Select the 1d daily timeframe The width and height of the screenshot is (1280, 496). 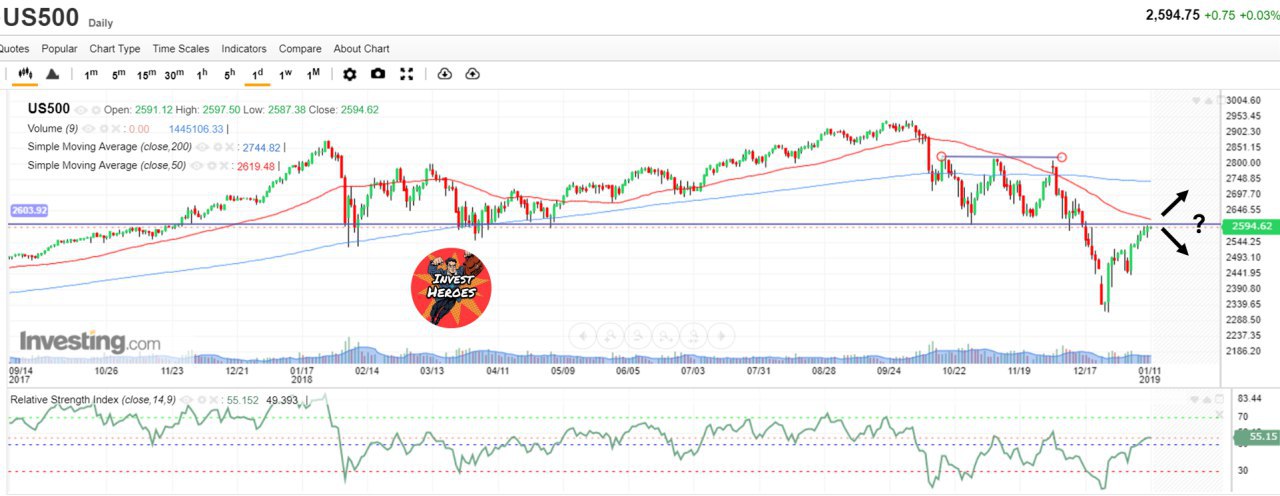pyautogui.click(x=257, y=74)
